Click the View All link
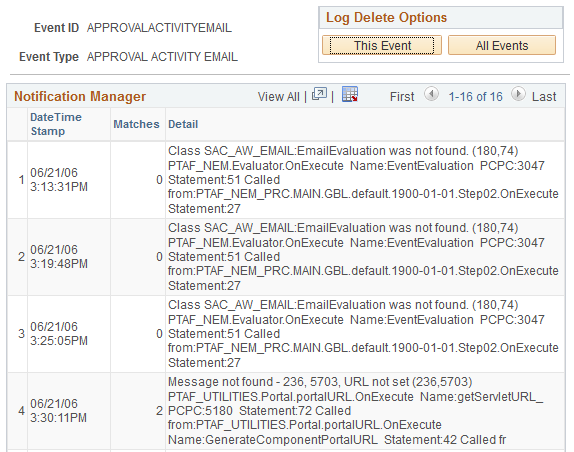This screenshot has height=452, width=574. 278,97
